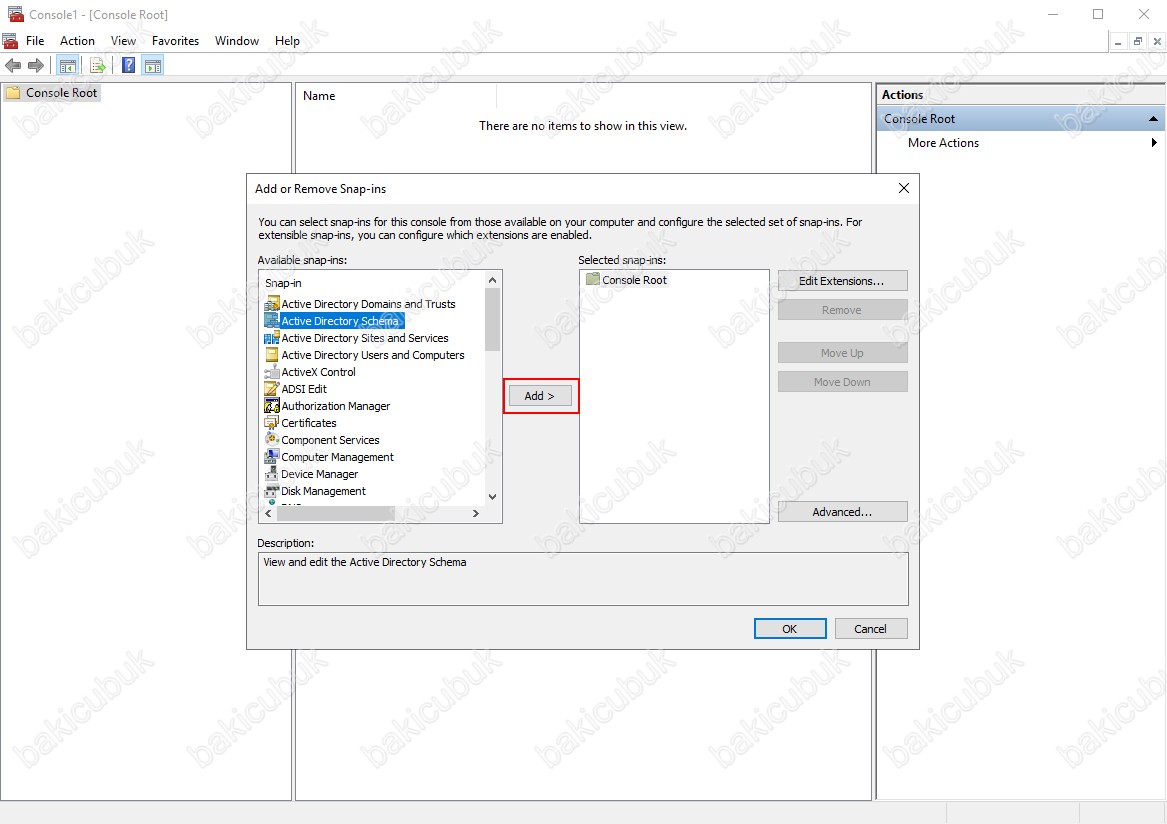Select the Active Directory Users and Computers icon

tap(272, 355)
